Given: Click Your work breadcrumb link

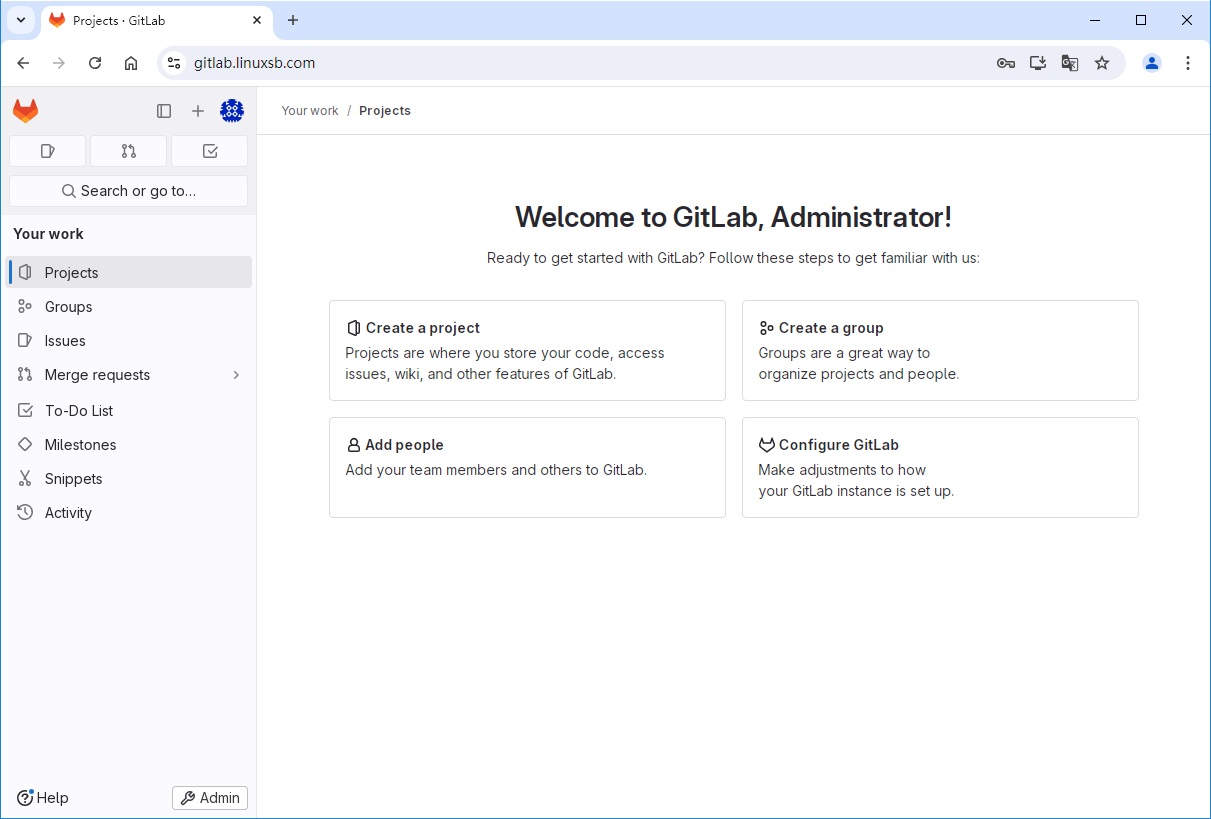Looking at the screenshot, I should coord(310,111).
